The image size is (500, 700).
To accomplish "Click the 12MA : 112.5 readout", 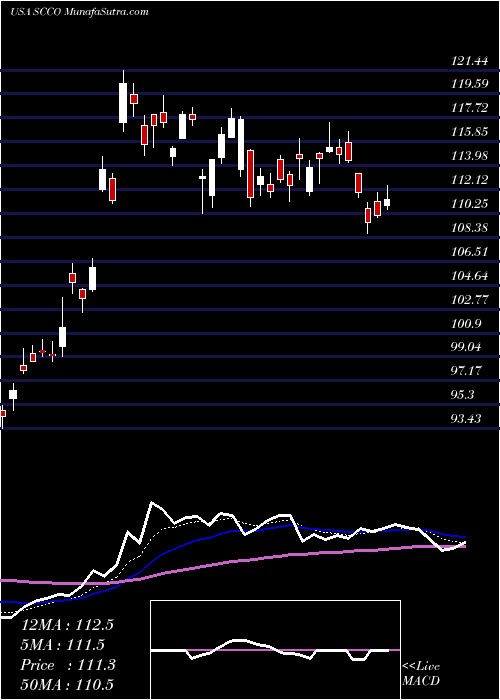I will point(67,625).
